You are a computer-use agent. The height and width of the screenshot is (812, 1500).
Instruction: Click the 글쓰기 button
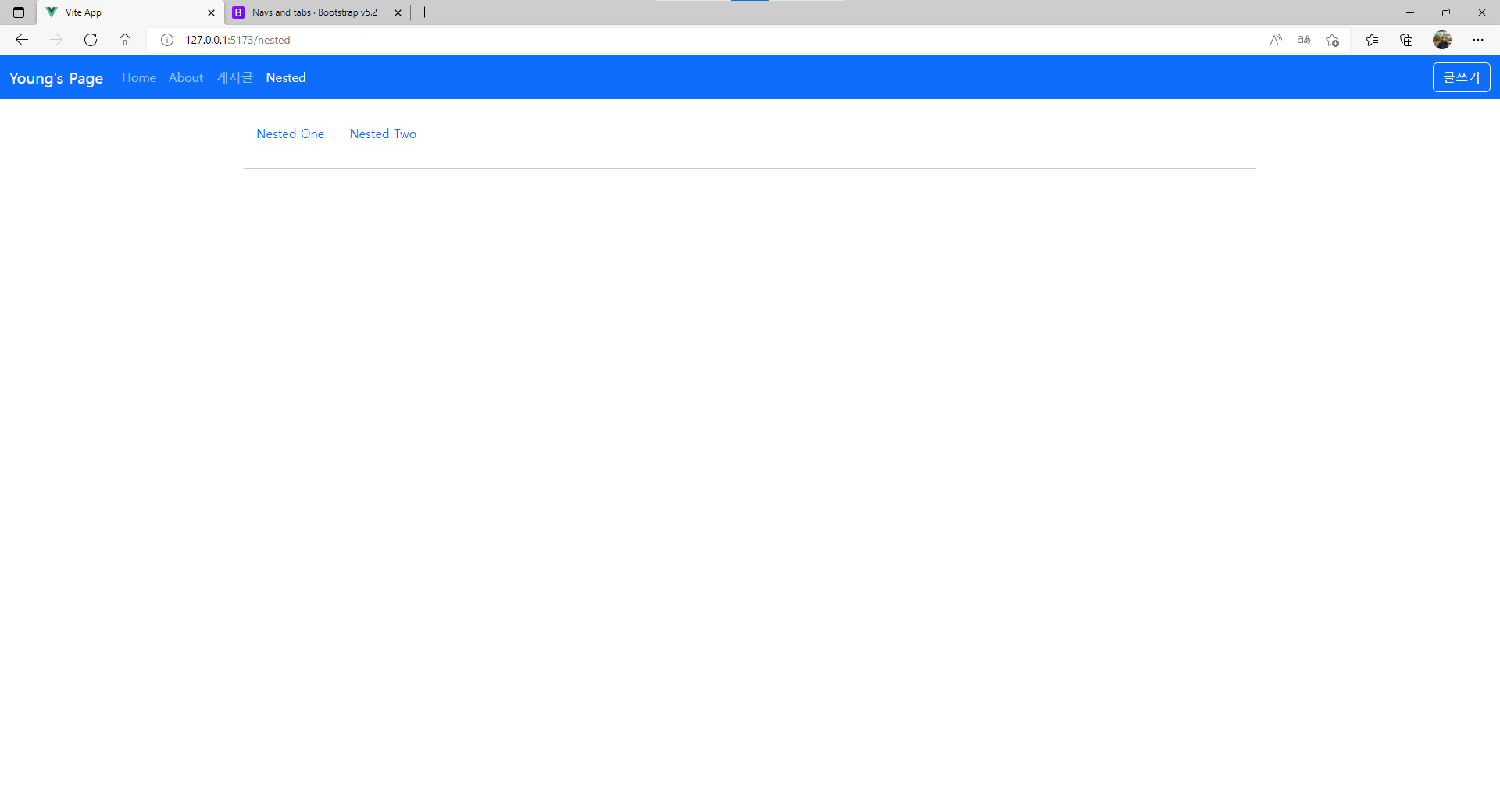tap(1461, 77)
